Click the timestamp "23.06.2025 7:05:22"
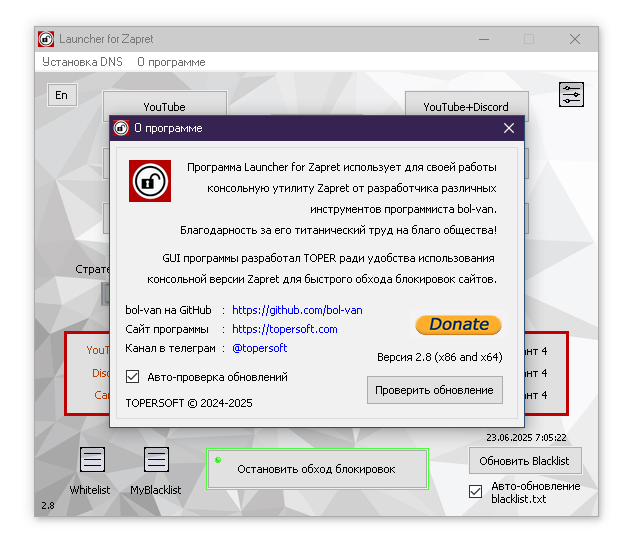The width and height of the screenshot is (633, 546). pyautogui.click(x=526, y=437)
